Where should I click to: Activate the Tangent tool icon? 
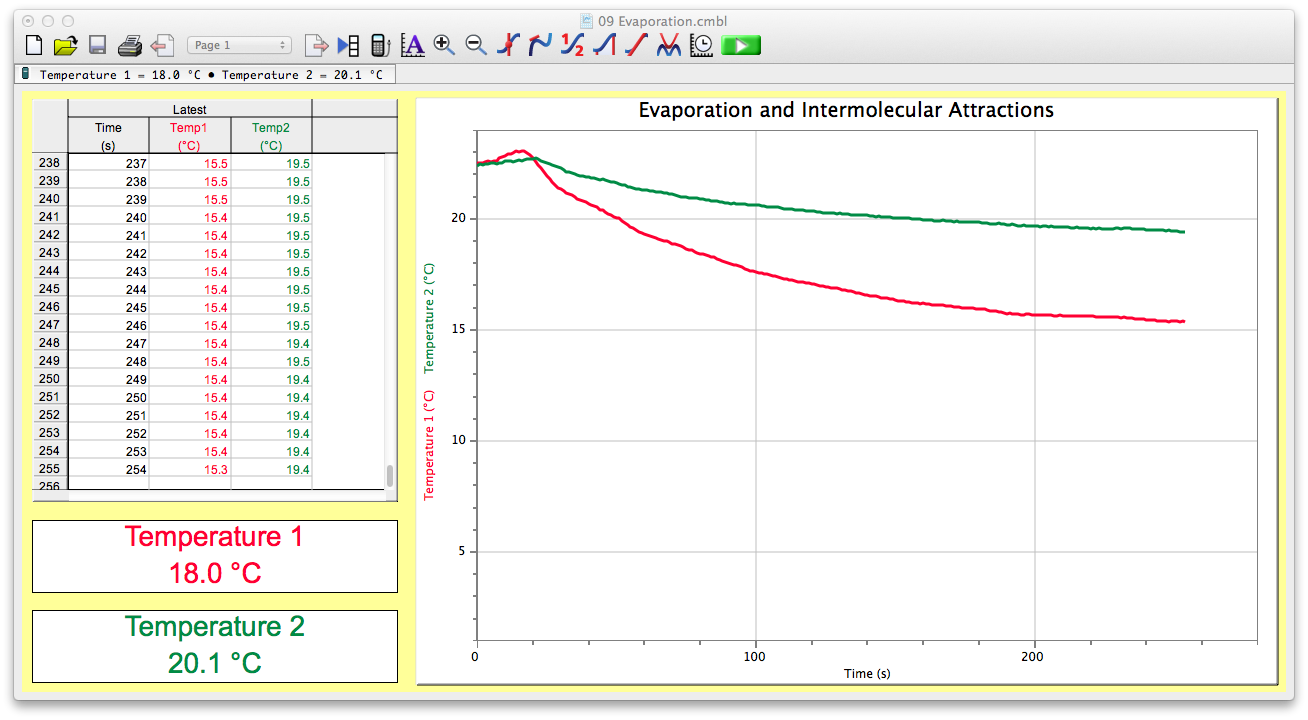coord(541,45)
